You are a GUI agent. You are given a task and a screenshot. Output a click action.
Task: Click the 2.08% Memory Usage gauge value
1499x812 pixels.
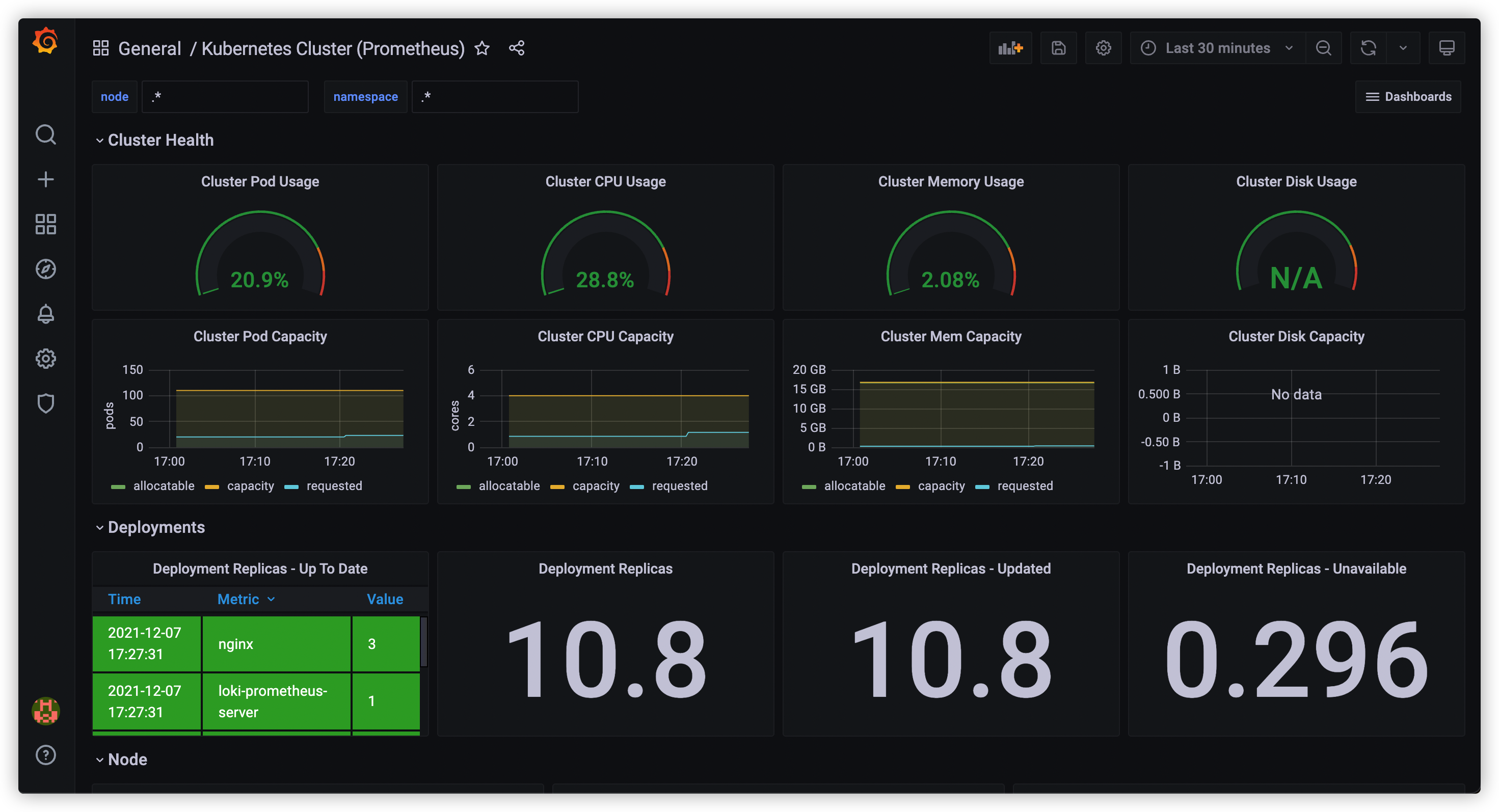click(x=950, y=280)
